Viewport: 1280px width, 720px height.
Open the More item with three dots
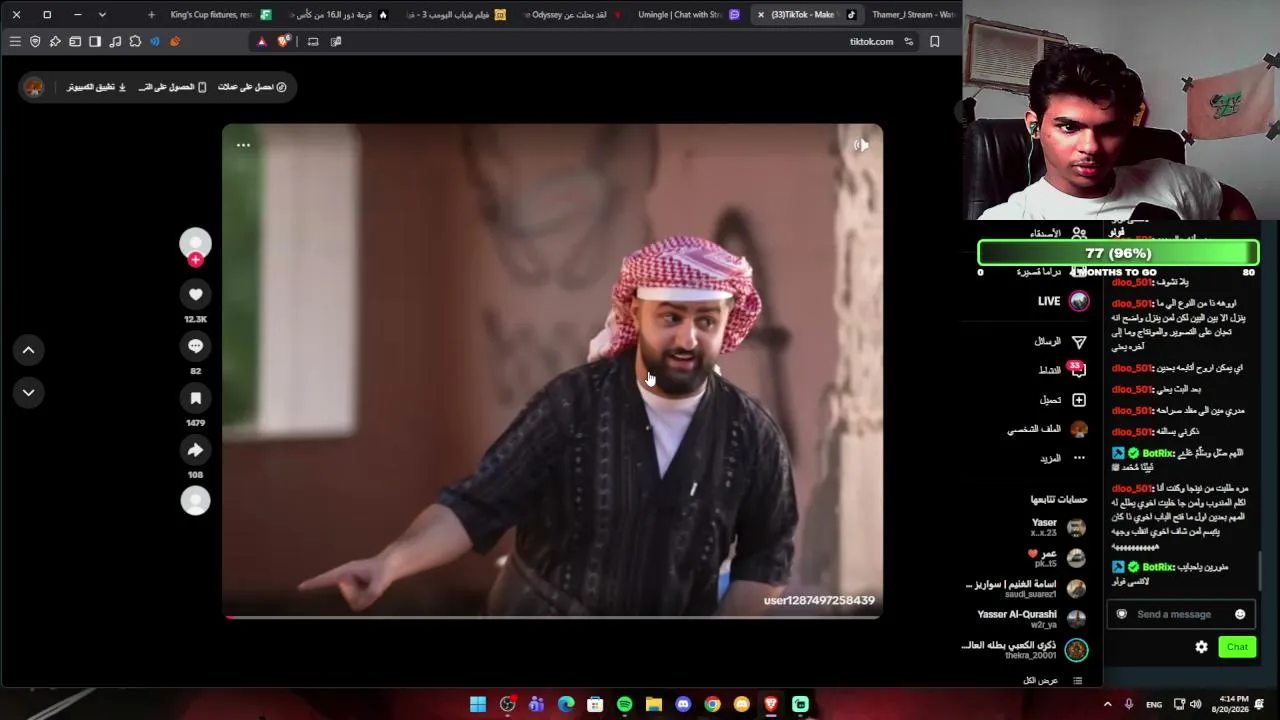pos(1062,458)
